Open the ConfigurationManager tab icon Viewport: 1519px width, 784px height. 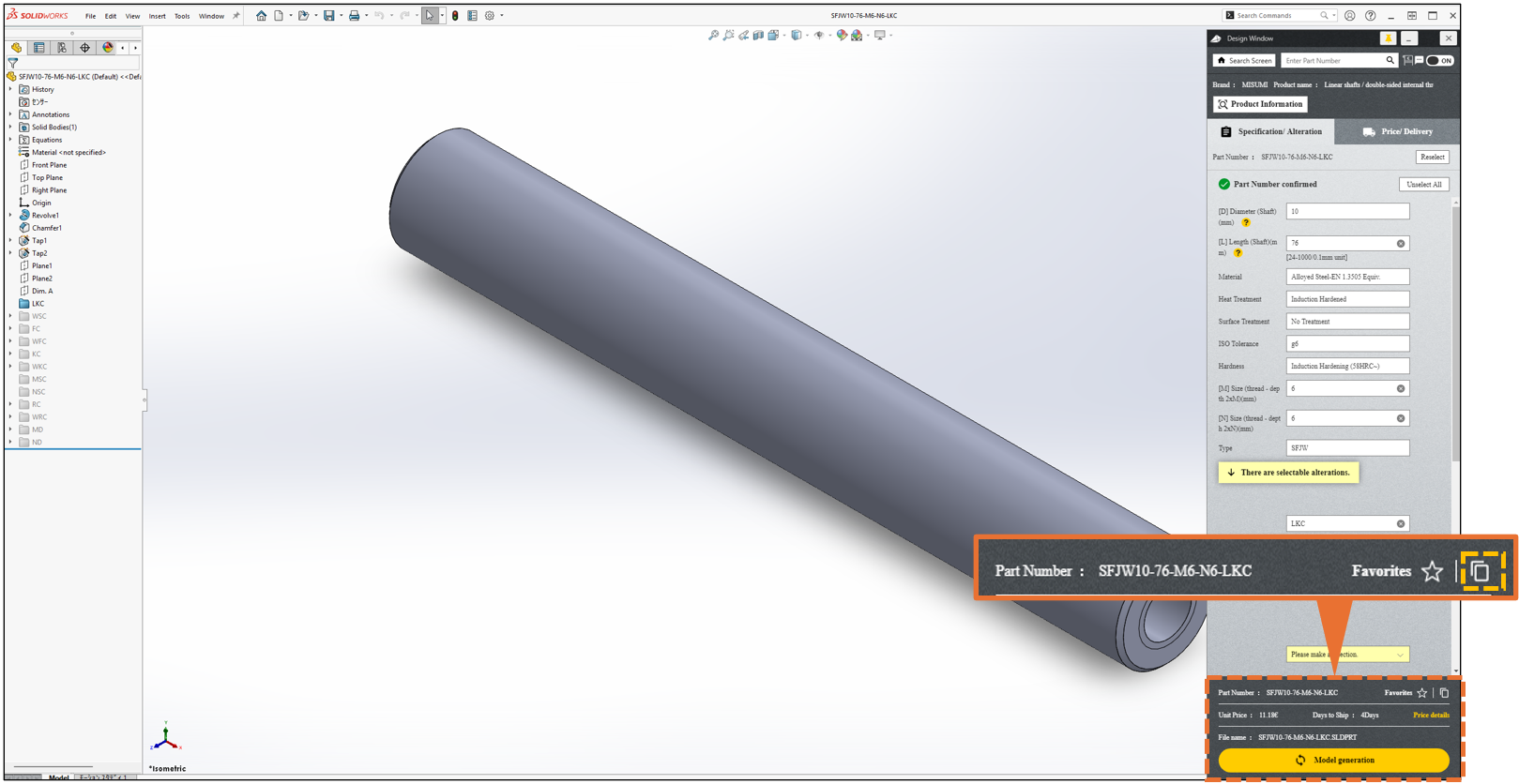tap(62, 48)
